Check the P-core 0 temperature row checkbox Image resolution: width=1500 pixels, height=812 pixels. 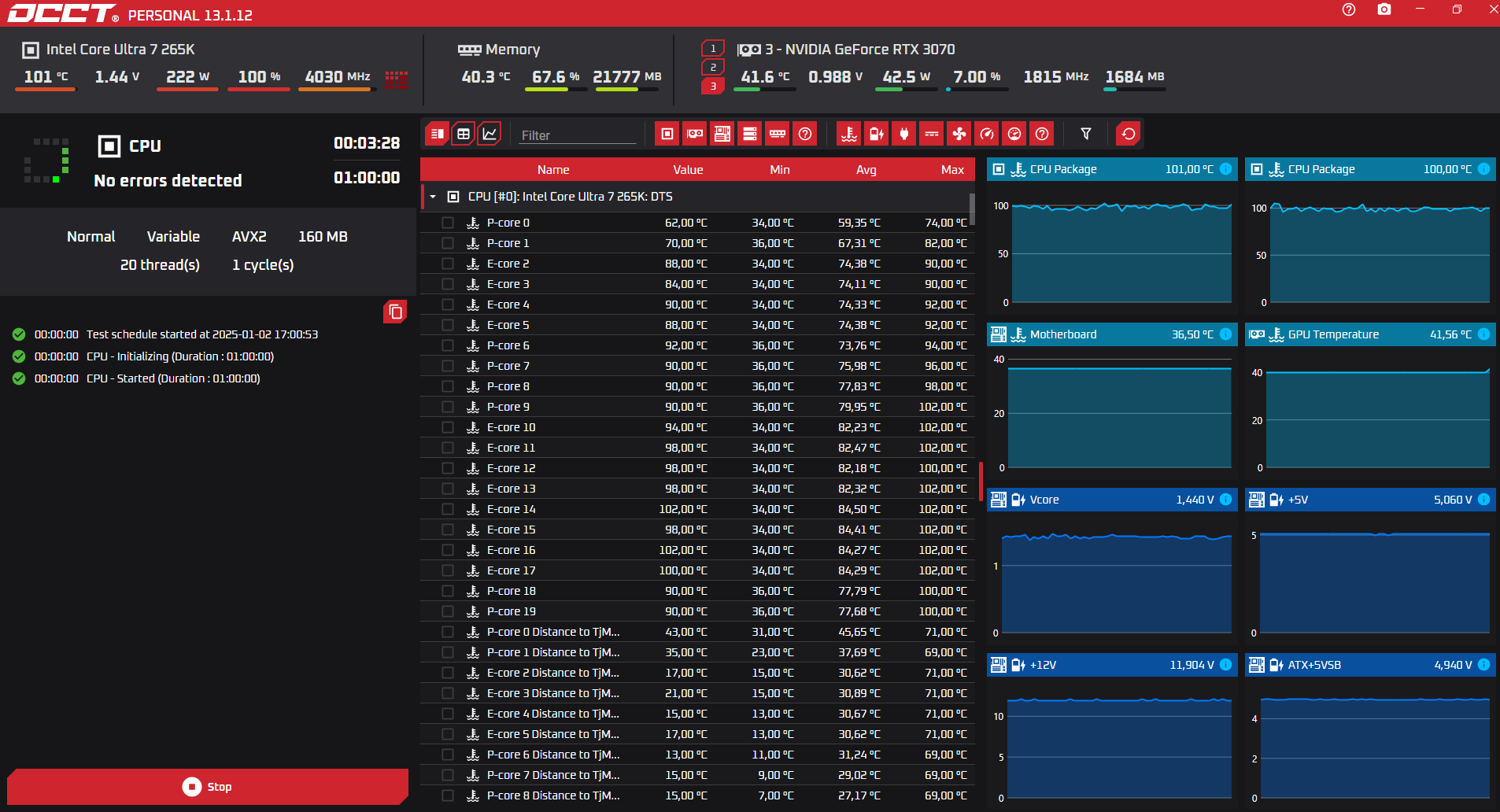pos(448,223)
